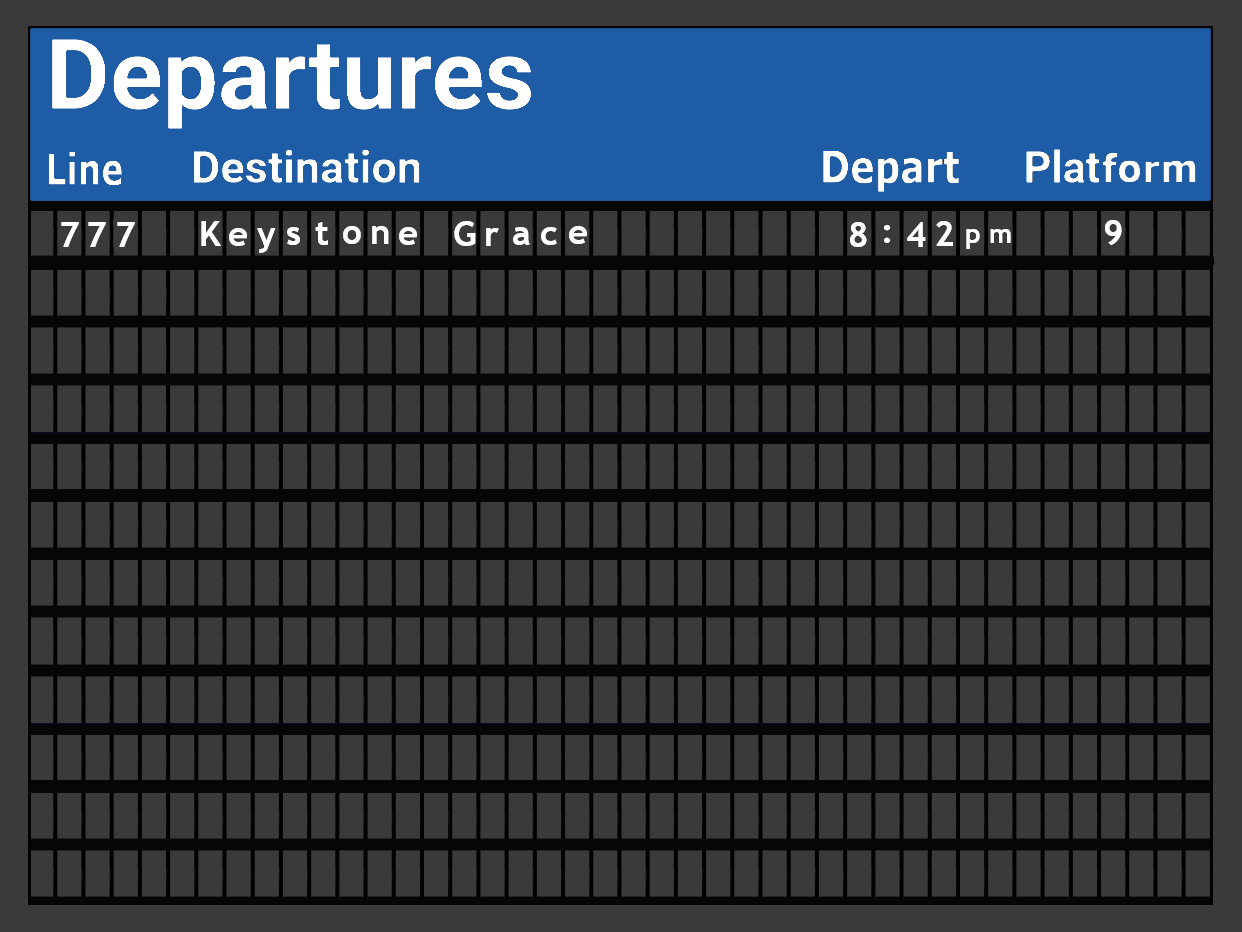The image size is (1242, 932).
Task: Click the colon in 8:42pm
Action: pyautogui.click(x=887, y=236)
